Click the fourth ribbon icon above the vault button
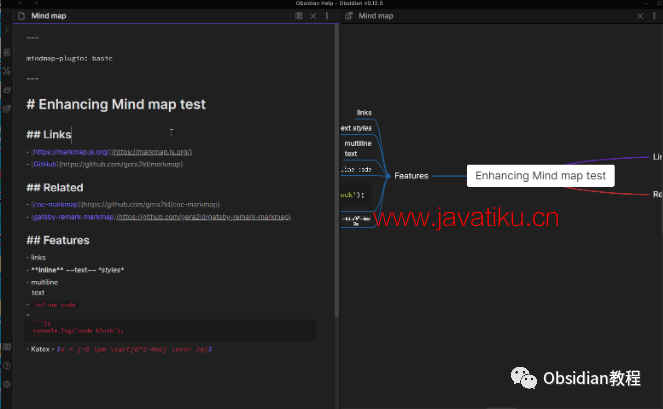Screen dimensions: 663x409 point(7,109)
